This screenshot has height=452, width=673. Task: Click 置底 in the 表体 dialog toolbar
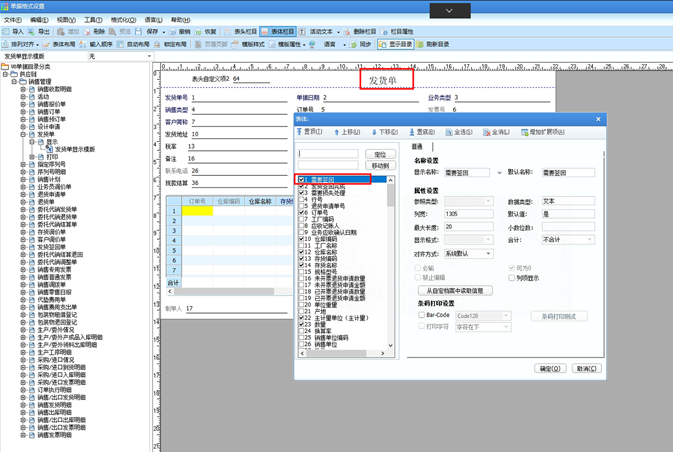point(422,132)
